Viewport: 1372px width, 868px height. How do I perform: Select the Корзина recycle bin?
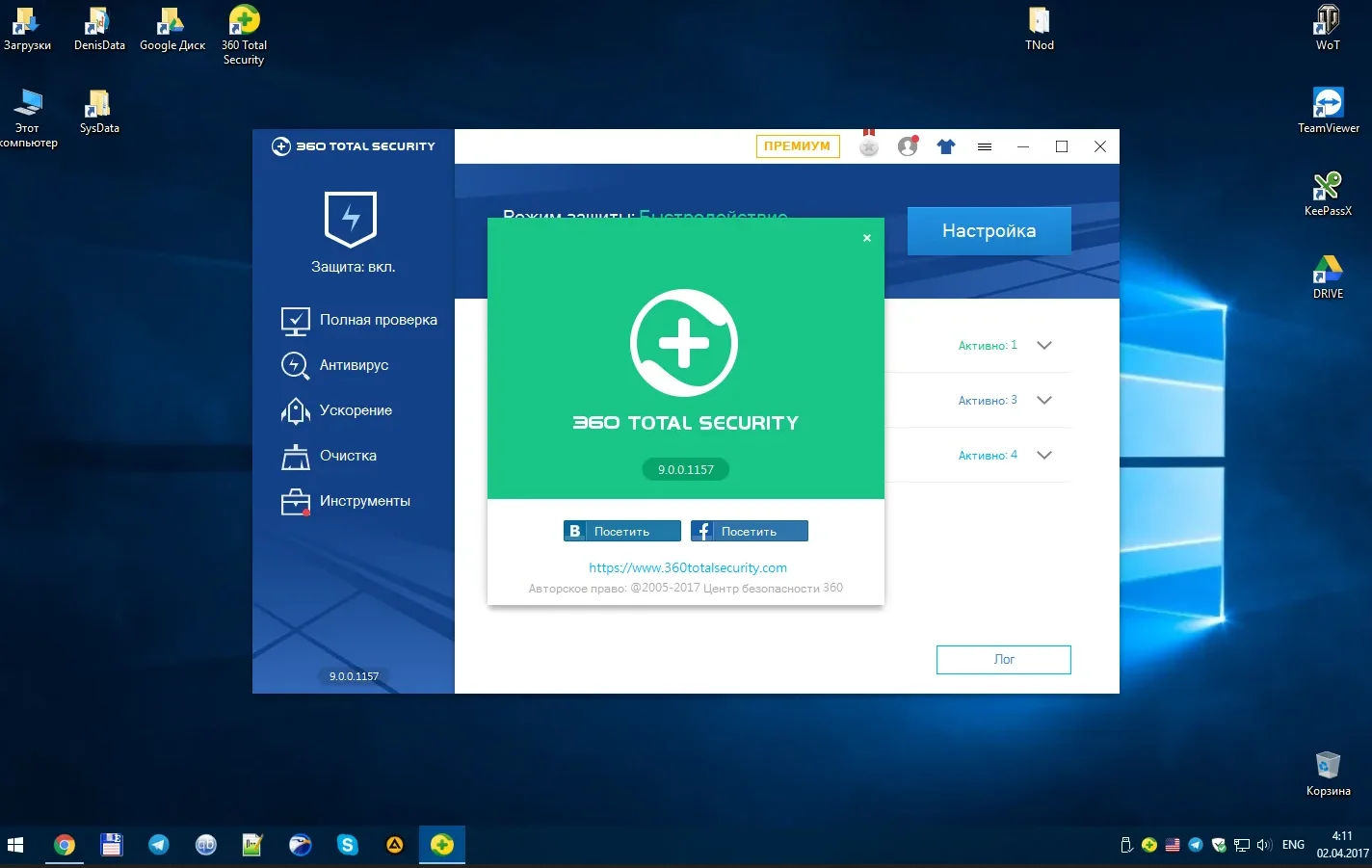pos(1328,775)
